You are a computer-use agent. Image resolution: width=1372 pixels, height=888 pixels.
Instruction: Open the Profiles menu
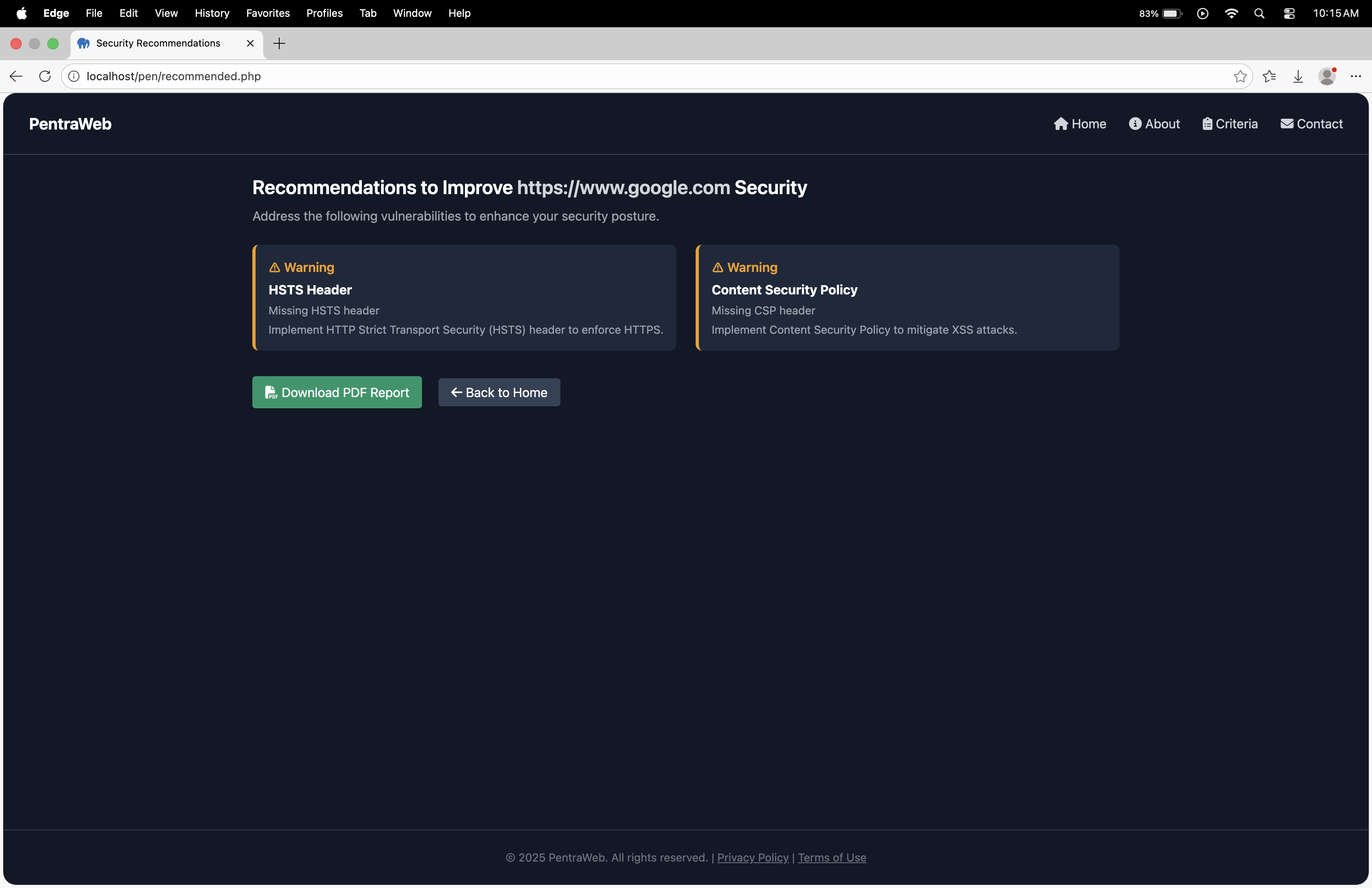click(x=324, y=13)
